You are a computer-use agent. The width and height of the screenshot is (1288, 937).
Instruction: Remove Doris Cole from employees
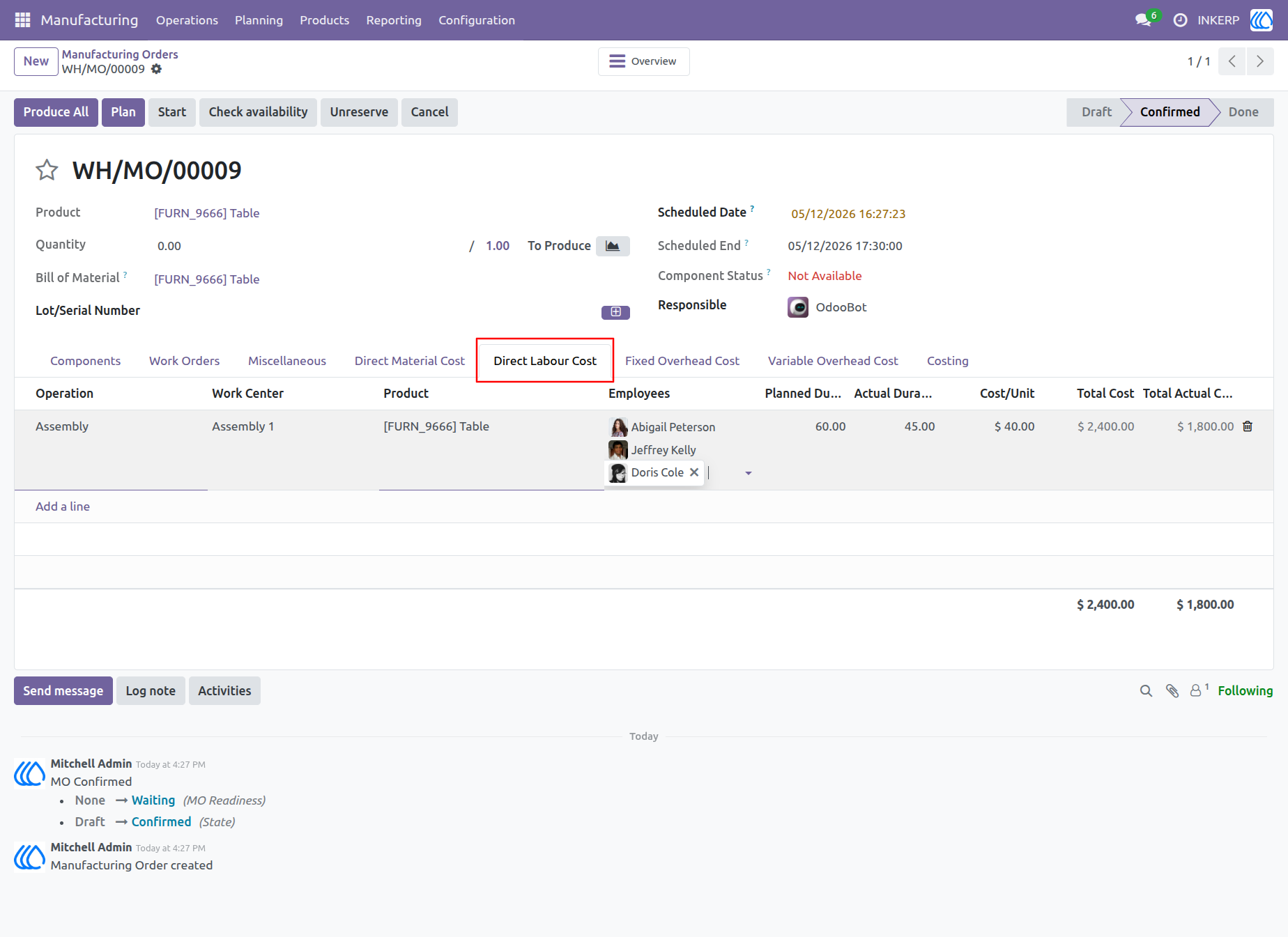point(694,472)
